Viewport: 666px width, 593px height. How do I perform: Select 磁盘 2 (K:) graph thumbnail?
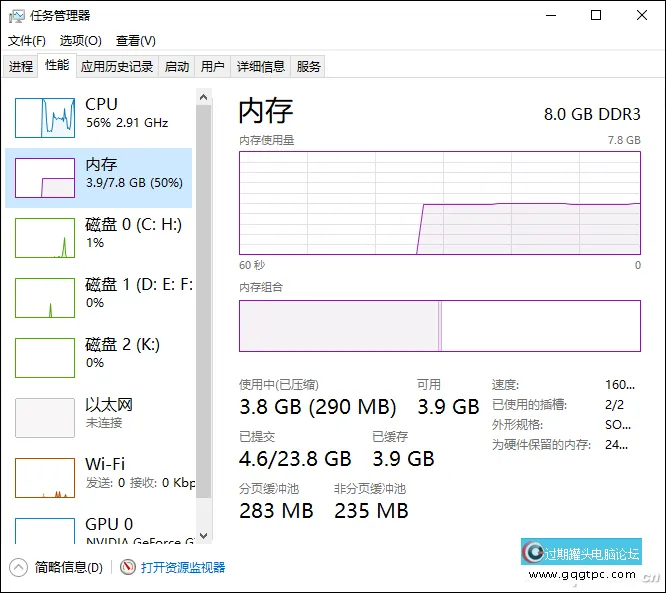45,358
